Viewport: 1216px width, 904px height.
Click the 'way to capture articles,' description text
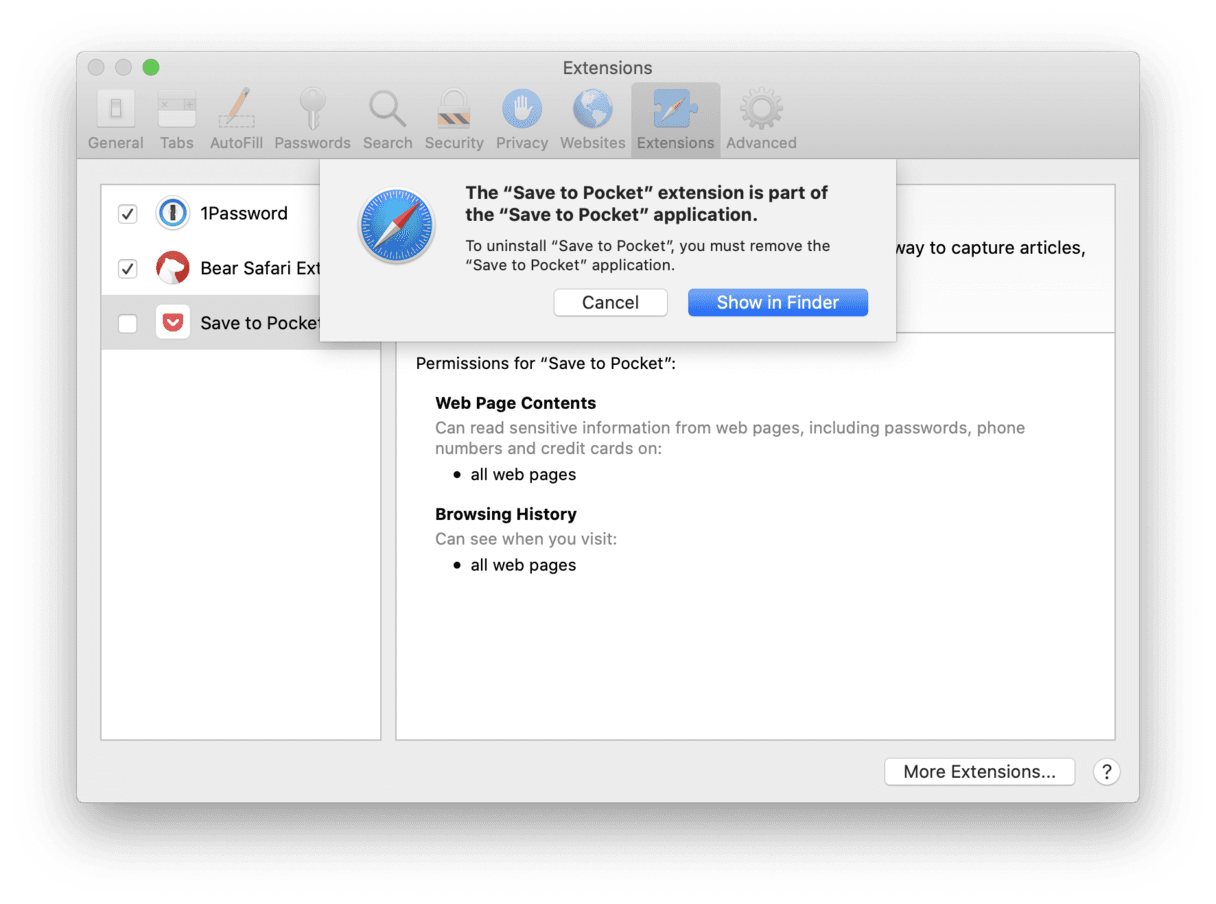pos(990,248)
